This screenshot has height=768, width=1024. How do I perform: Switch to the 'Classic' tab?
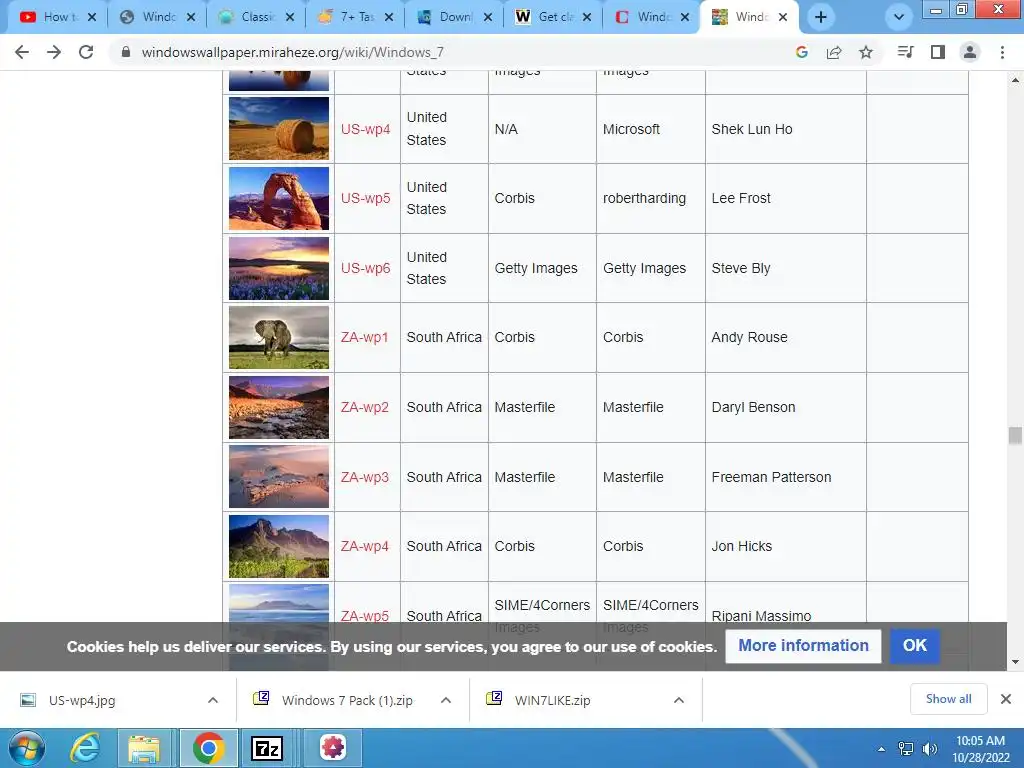255,17
